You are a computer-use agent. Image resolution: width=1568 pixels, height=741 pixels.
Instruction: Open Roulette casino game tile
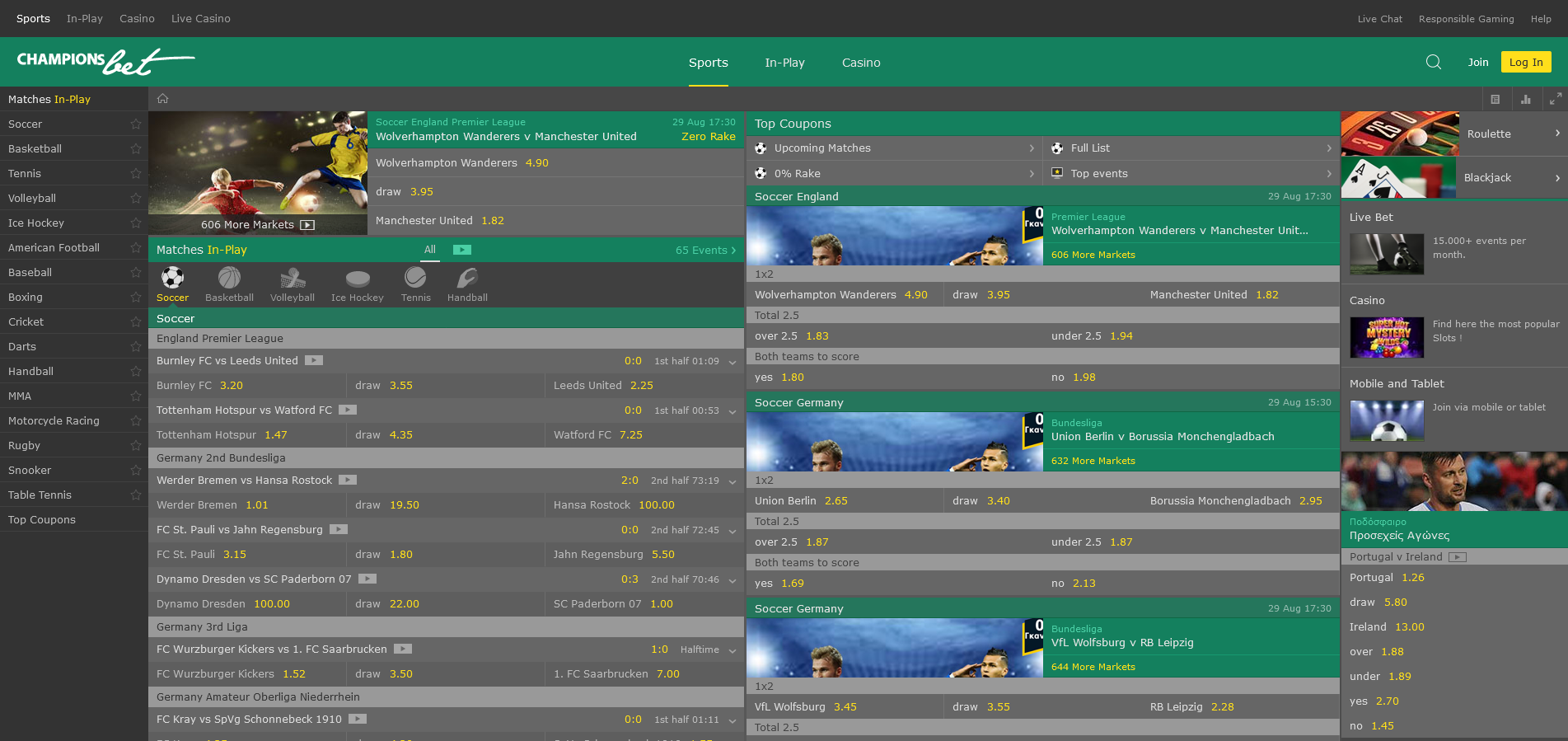click(1454, 134)
